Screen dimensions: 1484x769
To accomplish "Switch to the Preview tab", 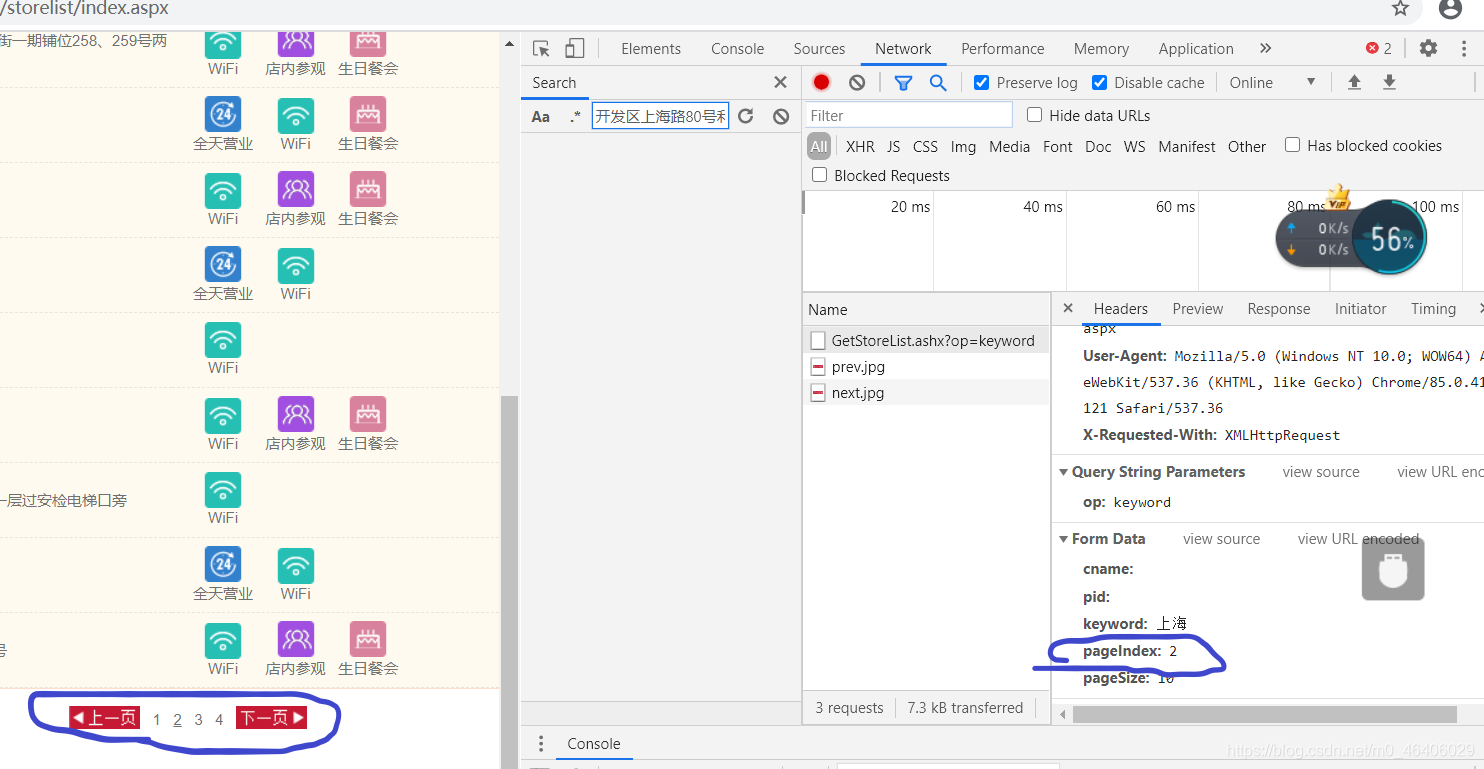I will click(1198, 309).
